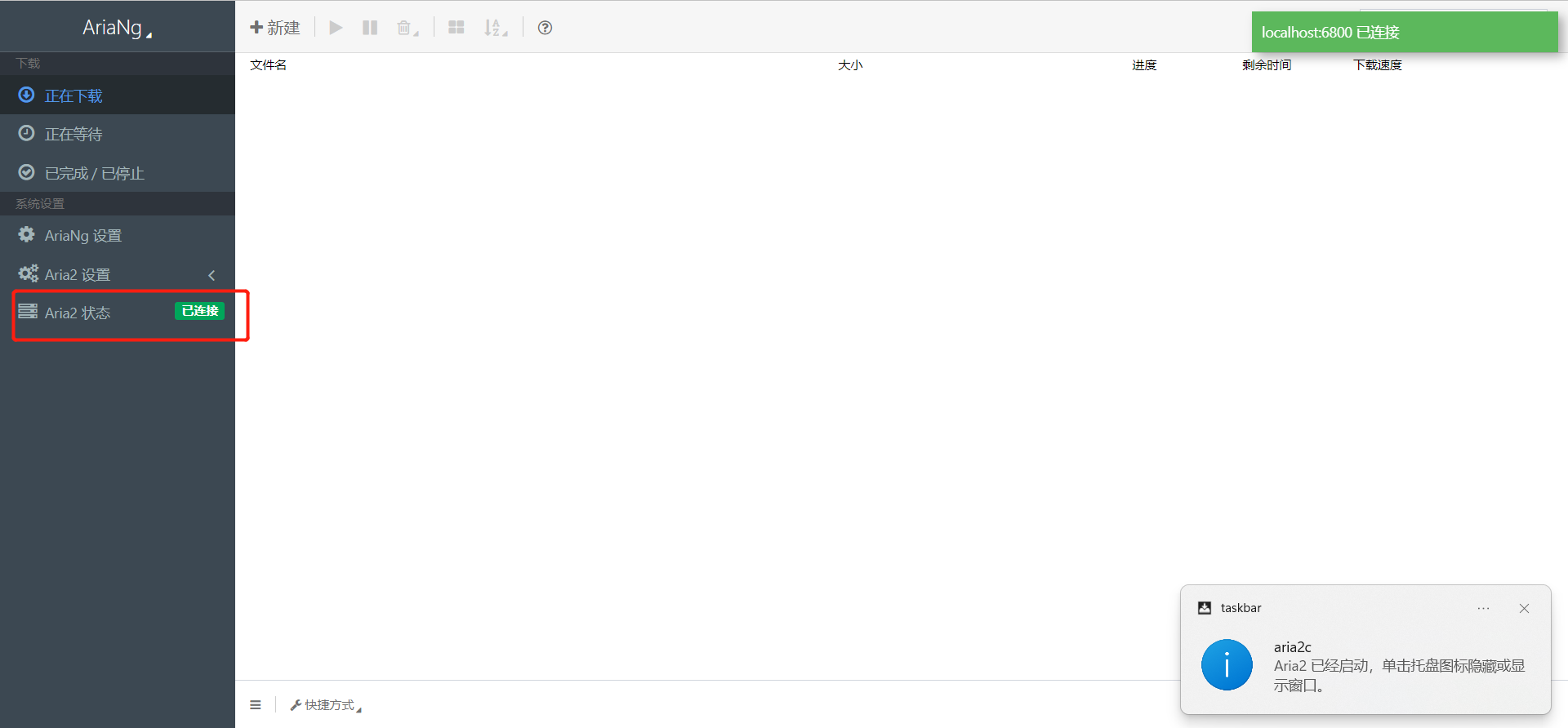Close the taskbar aria2c notification
Image resolution: width=1568 pixels, height=728 pixels.
(1524, 608)
